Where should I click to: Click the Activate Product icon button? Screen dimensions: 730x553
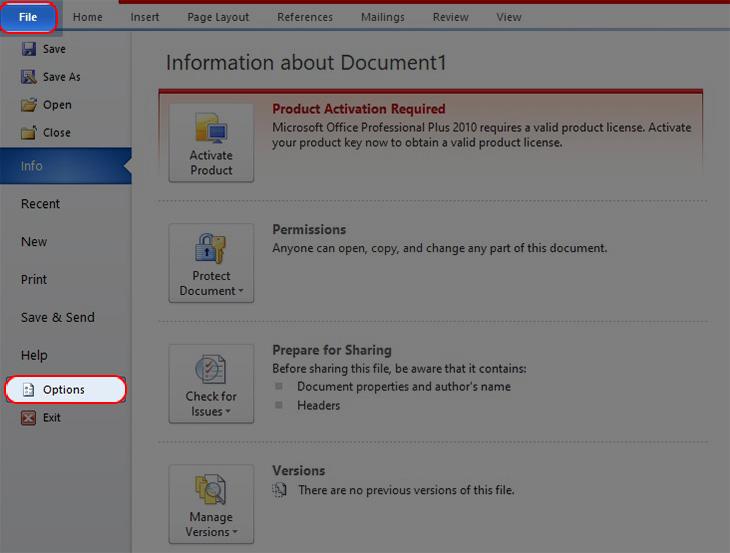(x=211, y=142)
